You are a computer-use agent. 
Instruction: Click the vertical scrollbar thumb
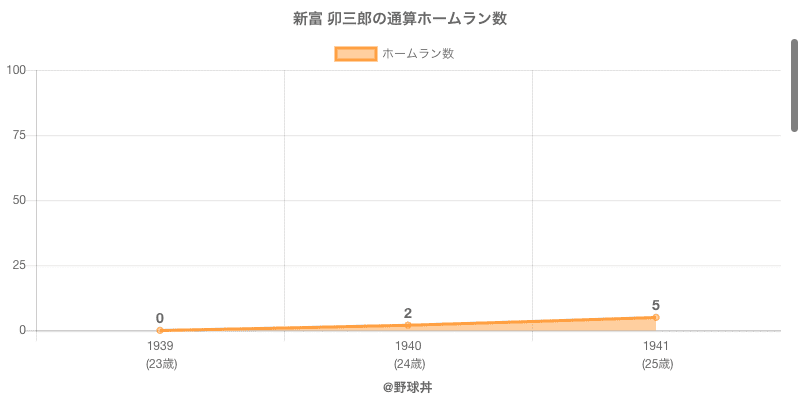point(795,85)
